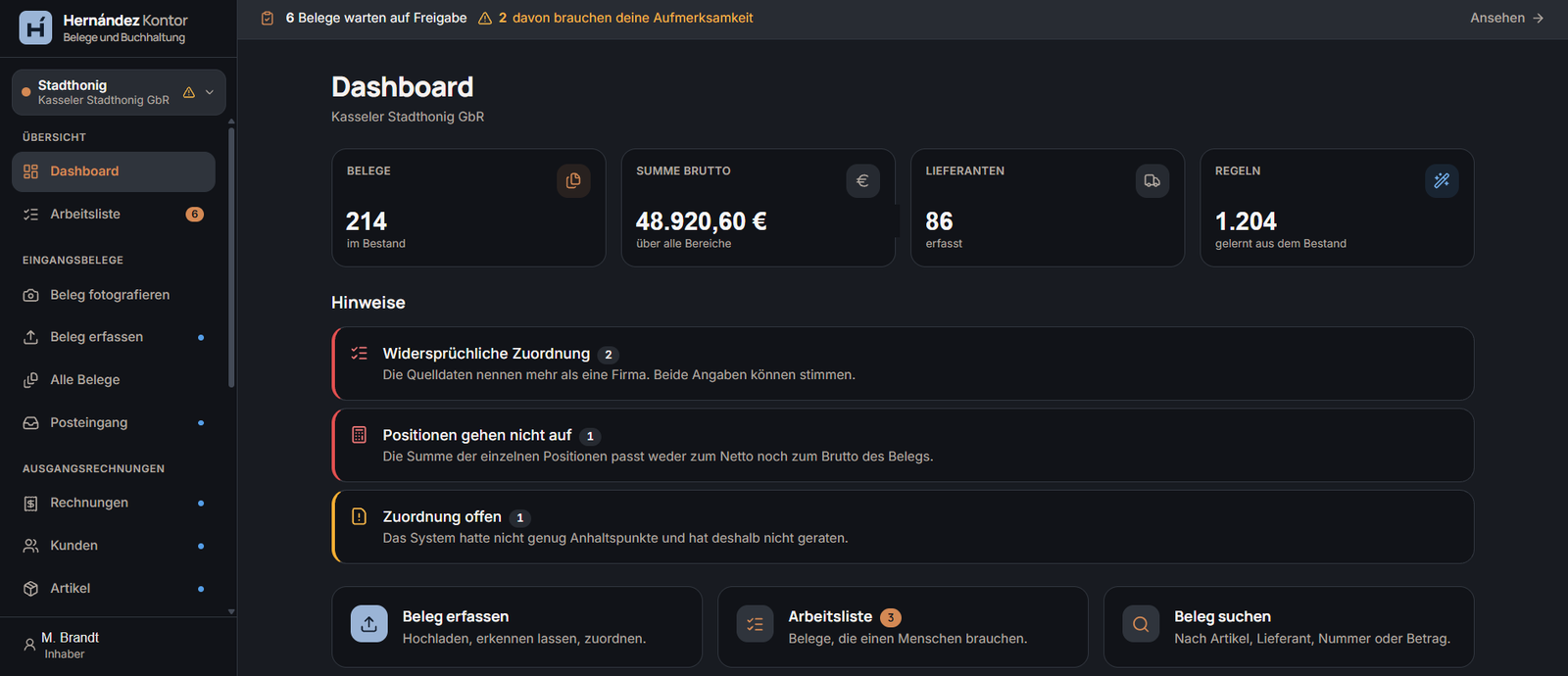Viewport: 1568px width, 676px height.
Task: Open the Zuordnung offen notice
Action: click(x=903, y=527)
